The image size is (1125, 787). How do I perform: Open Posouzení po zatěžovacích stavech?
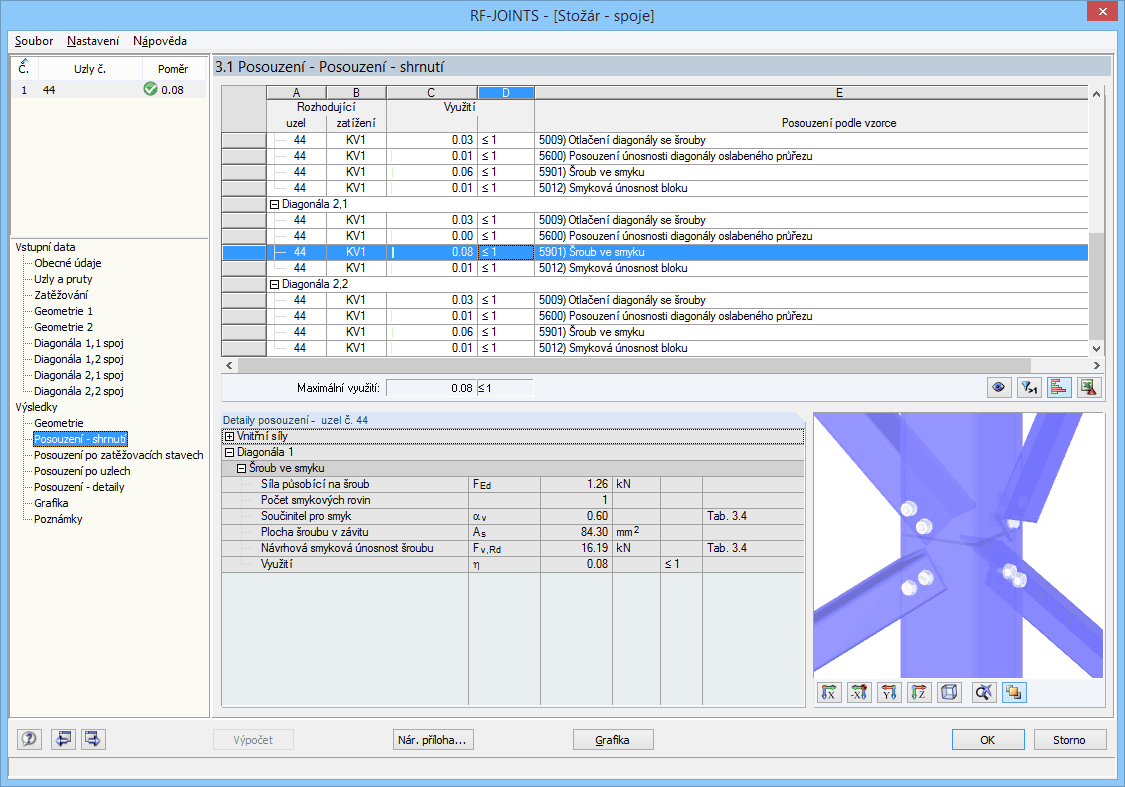coord(118,455)
